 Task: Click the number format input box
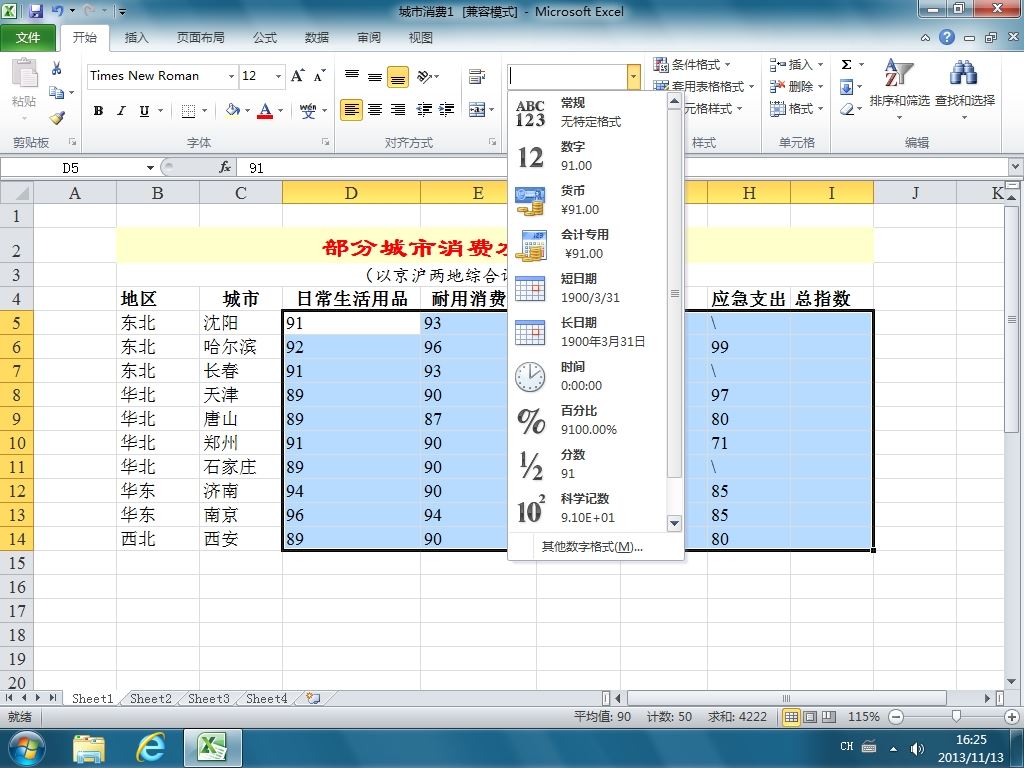567,76
